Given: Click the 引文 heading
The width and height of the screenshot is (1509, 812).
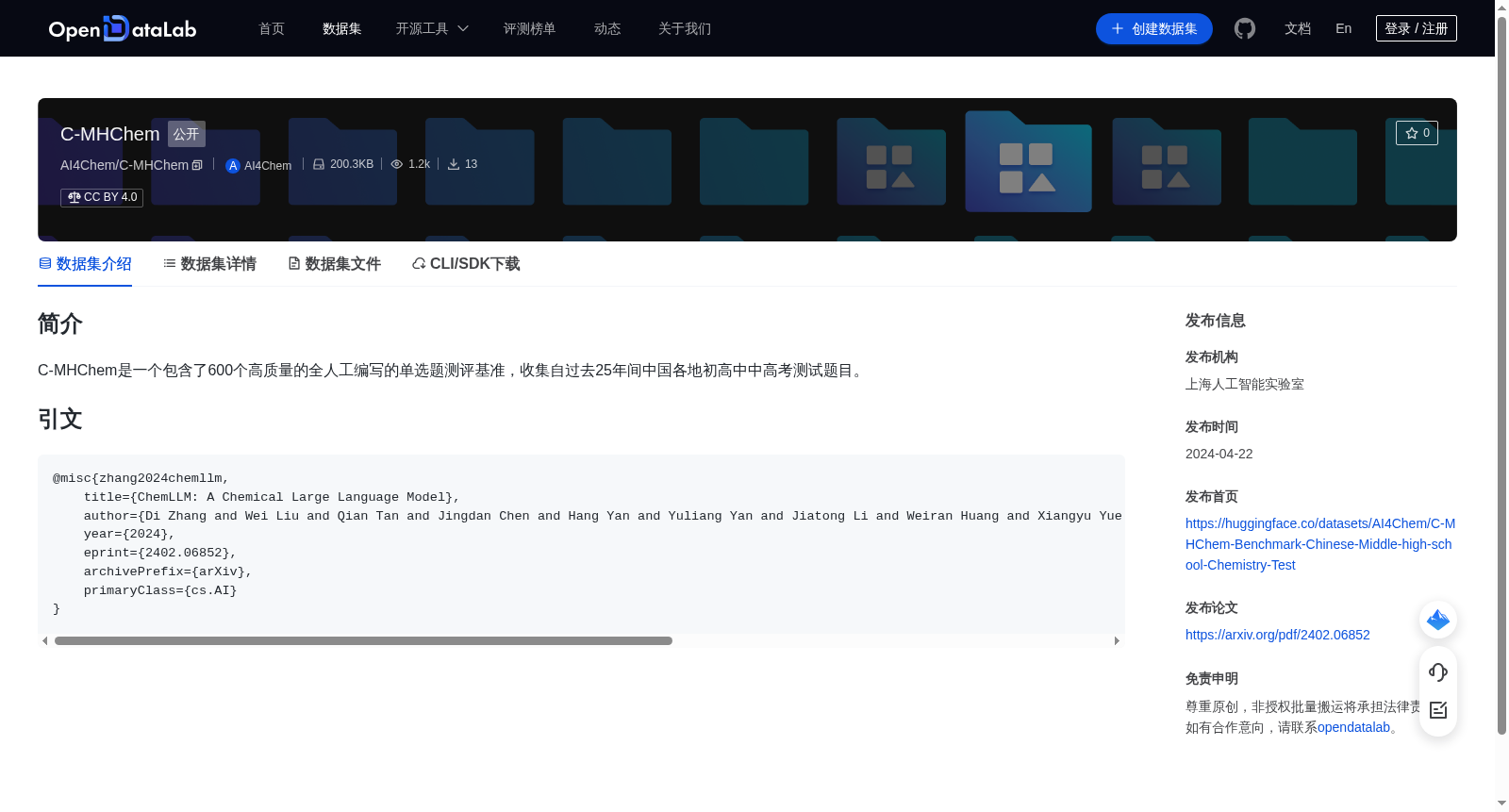Looking at the screenshot, I should (60, 419).
